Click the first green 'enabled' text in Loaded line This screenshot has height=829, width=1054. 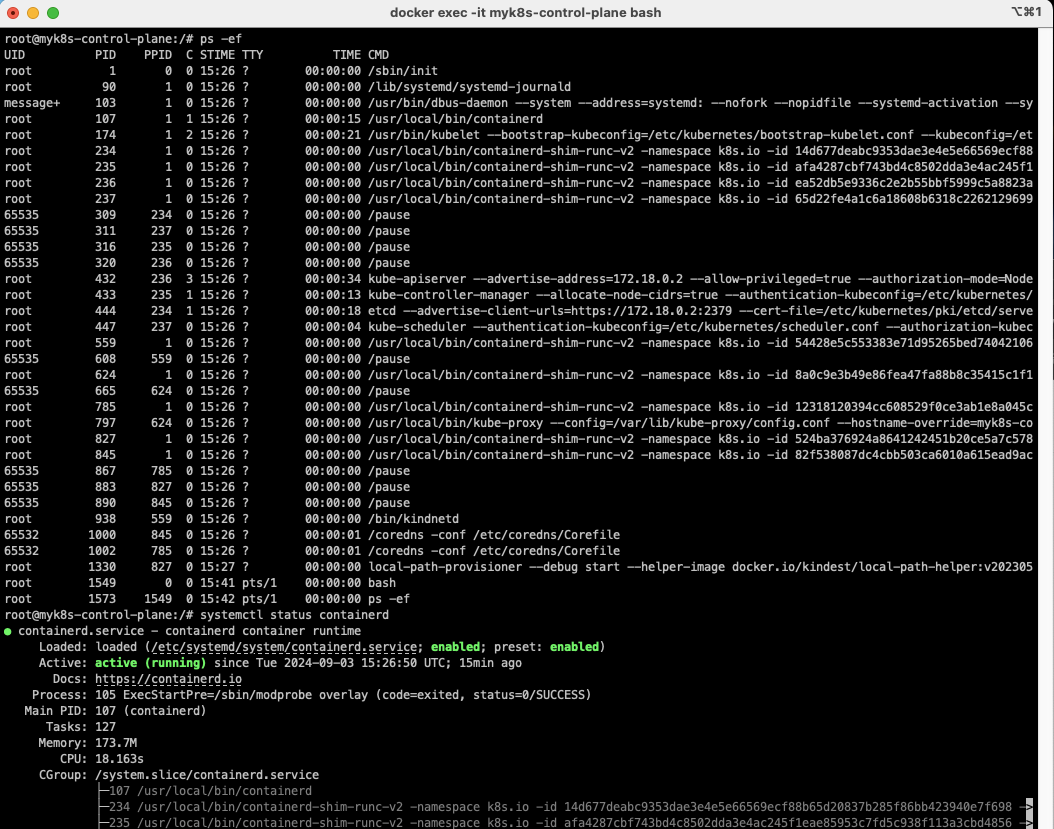pos(455,647)
